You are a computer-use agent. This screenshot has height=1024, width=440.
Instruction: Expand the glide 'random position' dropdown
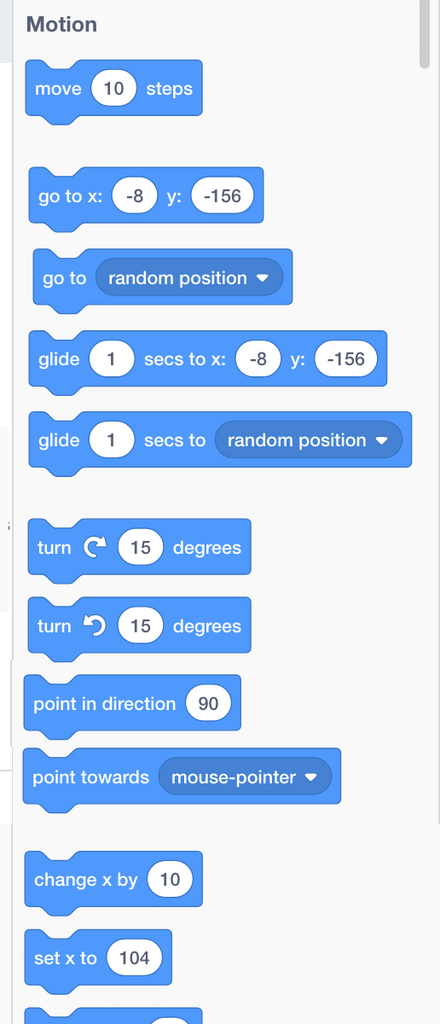point(308,440)
